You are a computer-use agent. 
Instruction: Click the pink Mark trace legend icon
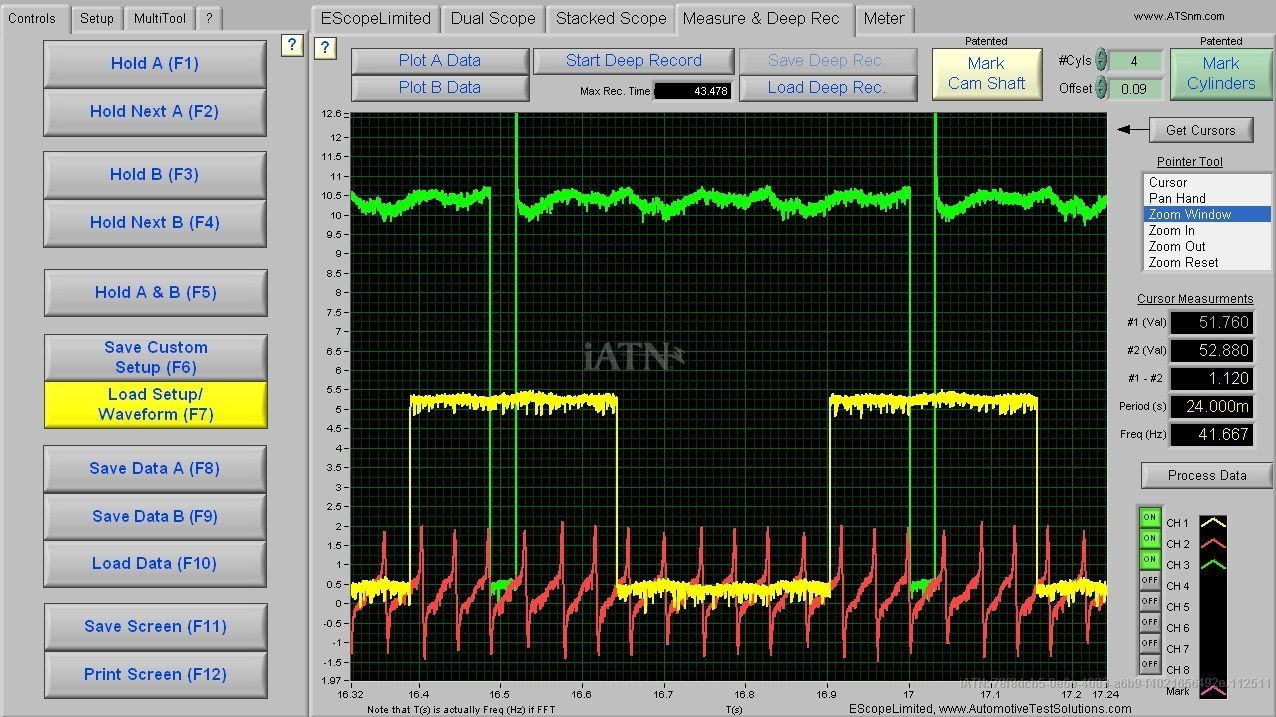tap(1212, 690)
